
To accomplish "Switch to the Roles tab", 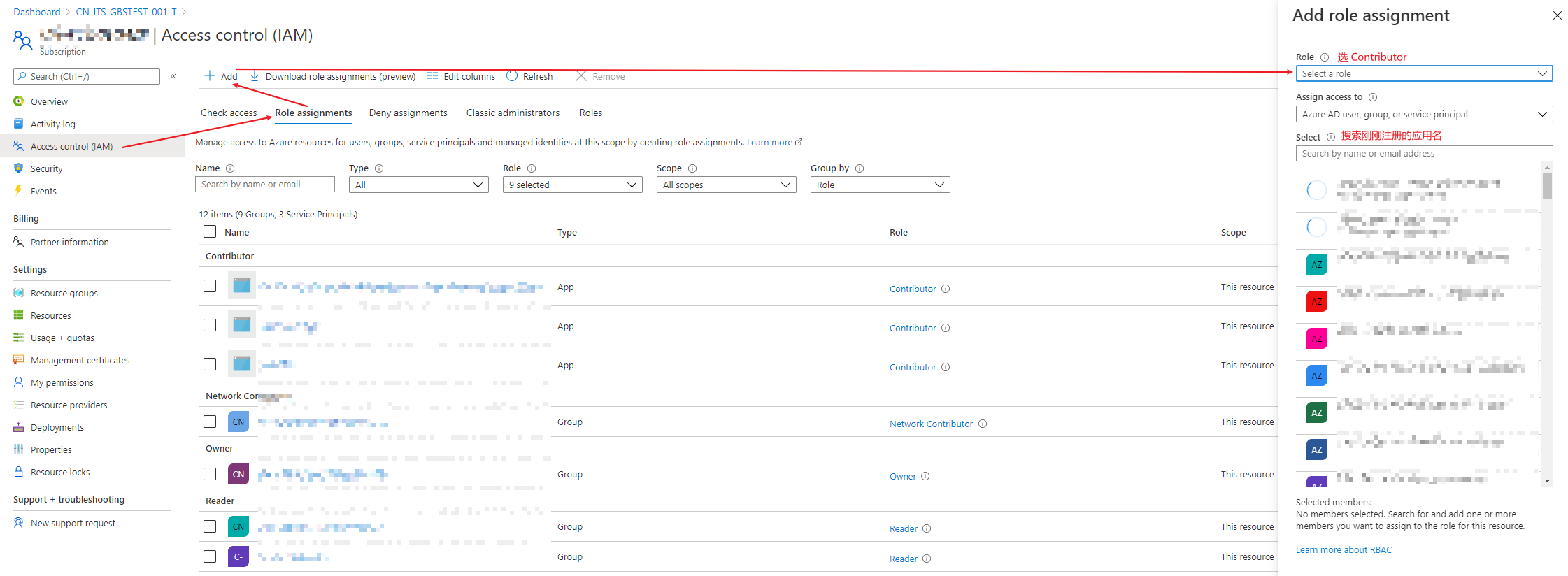I will [591, 113].
